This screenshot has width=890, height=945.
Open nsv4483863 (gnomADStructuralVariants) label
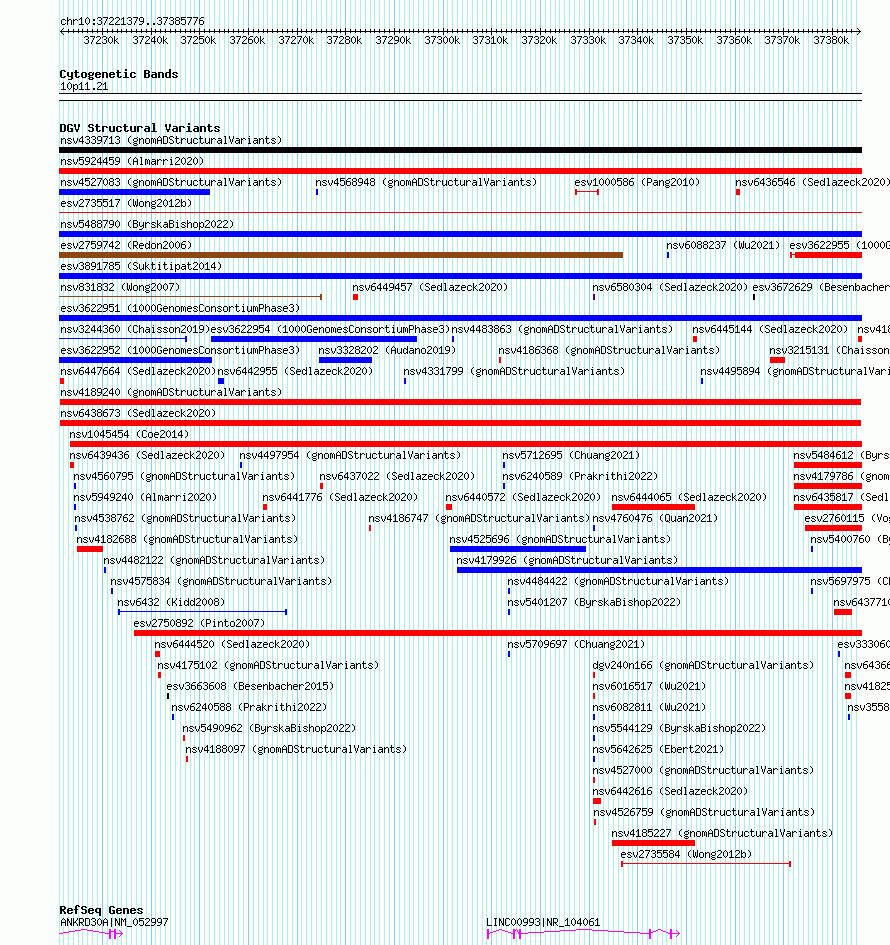click(562, 330)
